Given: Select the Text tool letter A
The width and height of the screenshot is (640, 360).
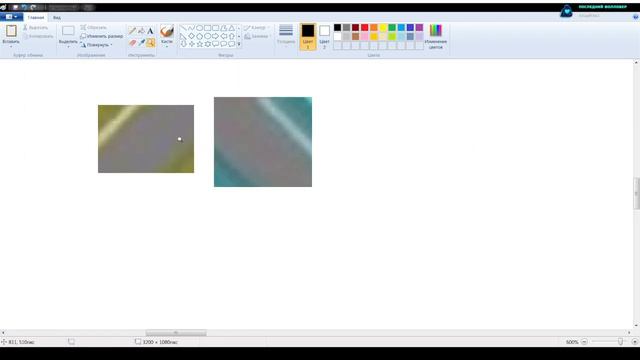Looking at the screenshot, I should coord(150,31).
